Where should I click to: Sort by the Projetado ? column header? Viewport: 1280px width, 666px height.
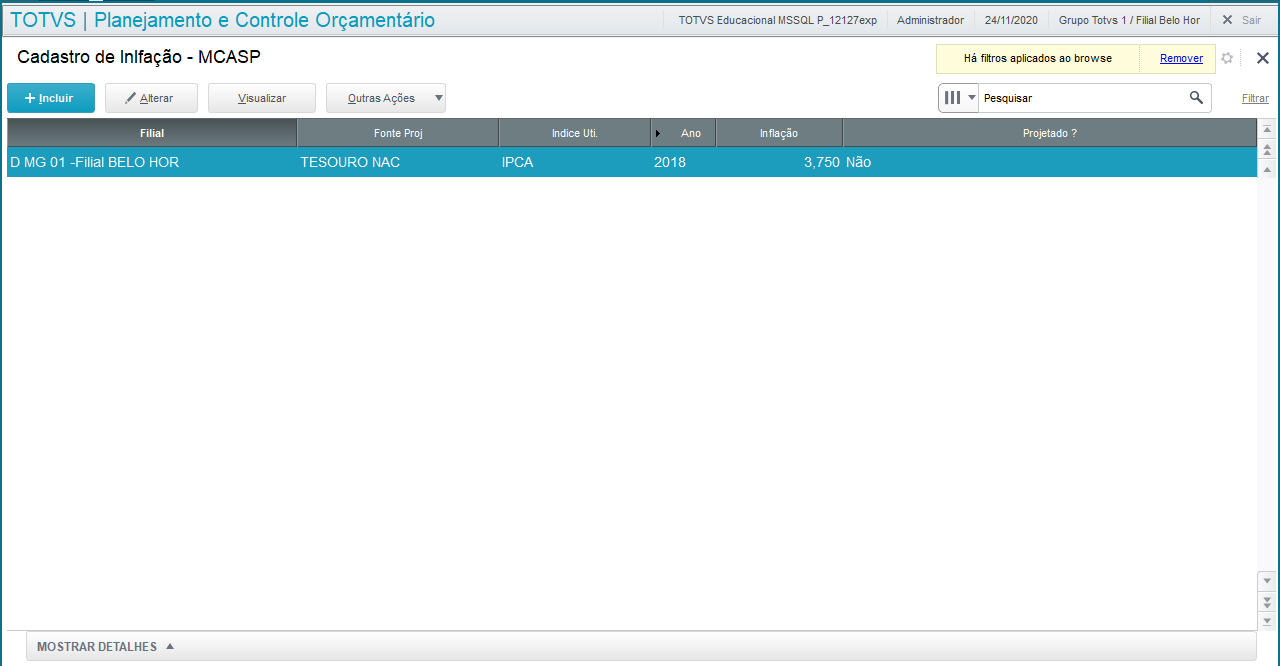point(1049,133)
